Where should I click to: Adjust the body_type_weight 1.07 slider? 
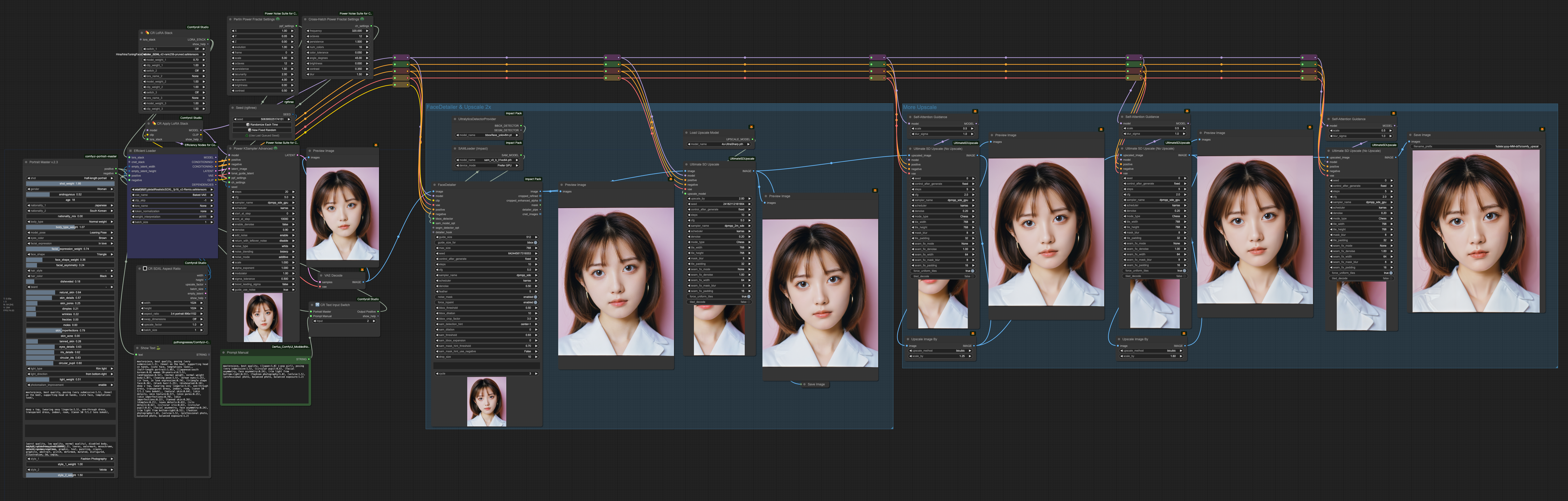point(70,227)
